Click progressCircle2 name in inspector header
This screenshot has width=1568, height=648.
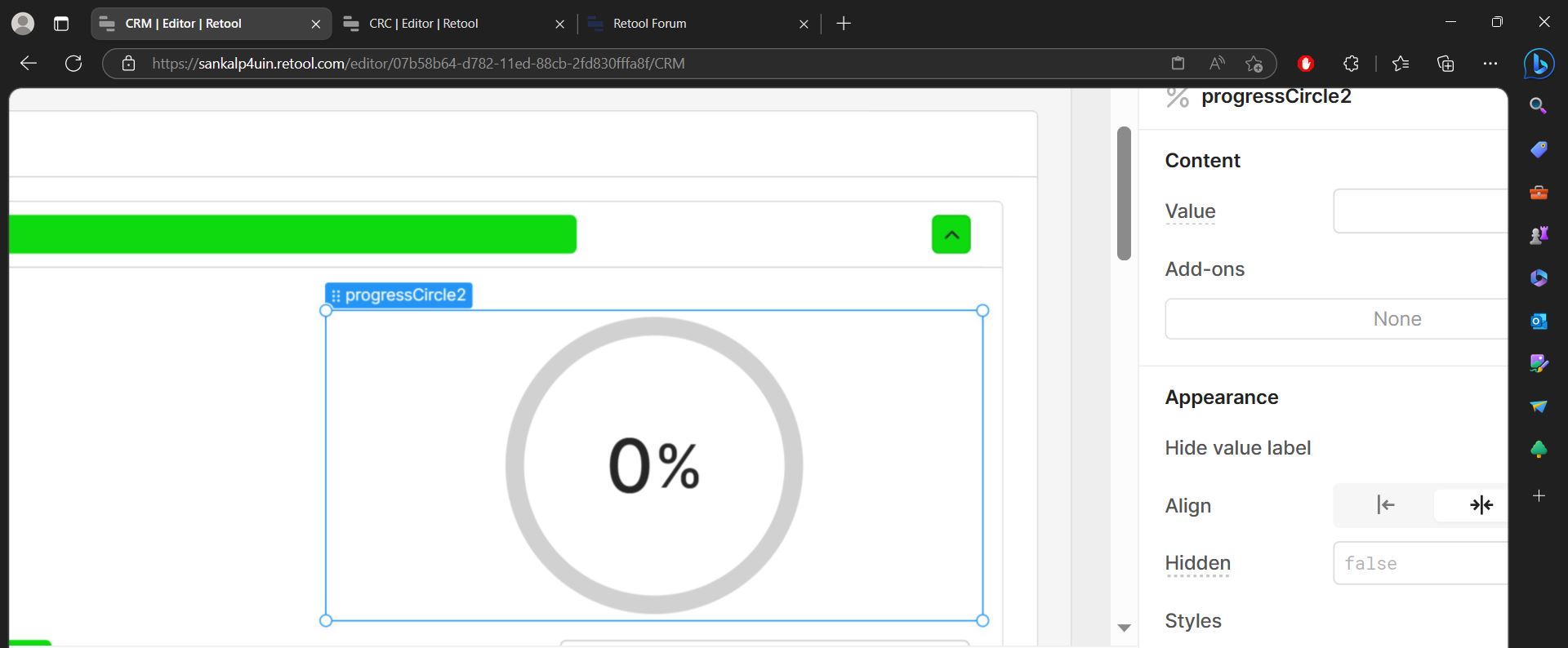click(1276, 96)
